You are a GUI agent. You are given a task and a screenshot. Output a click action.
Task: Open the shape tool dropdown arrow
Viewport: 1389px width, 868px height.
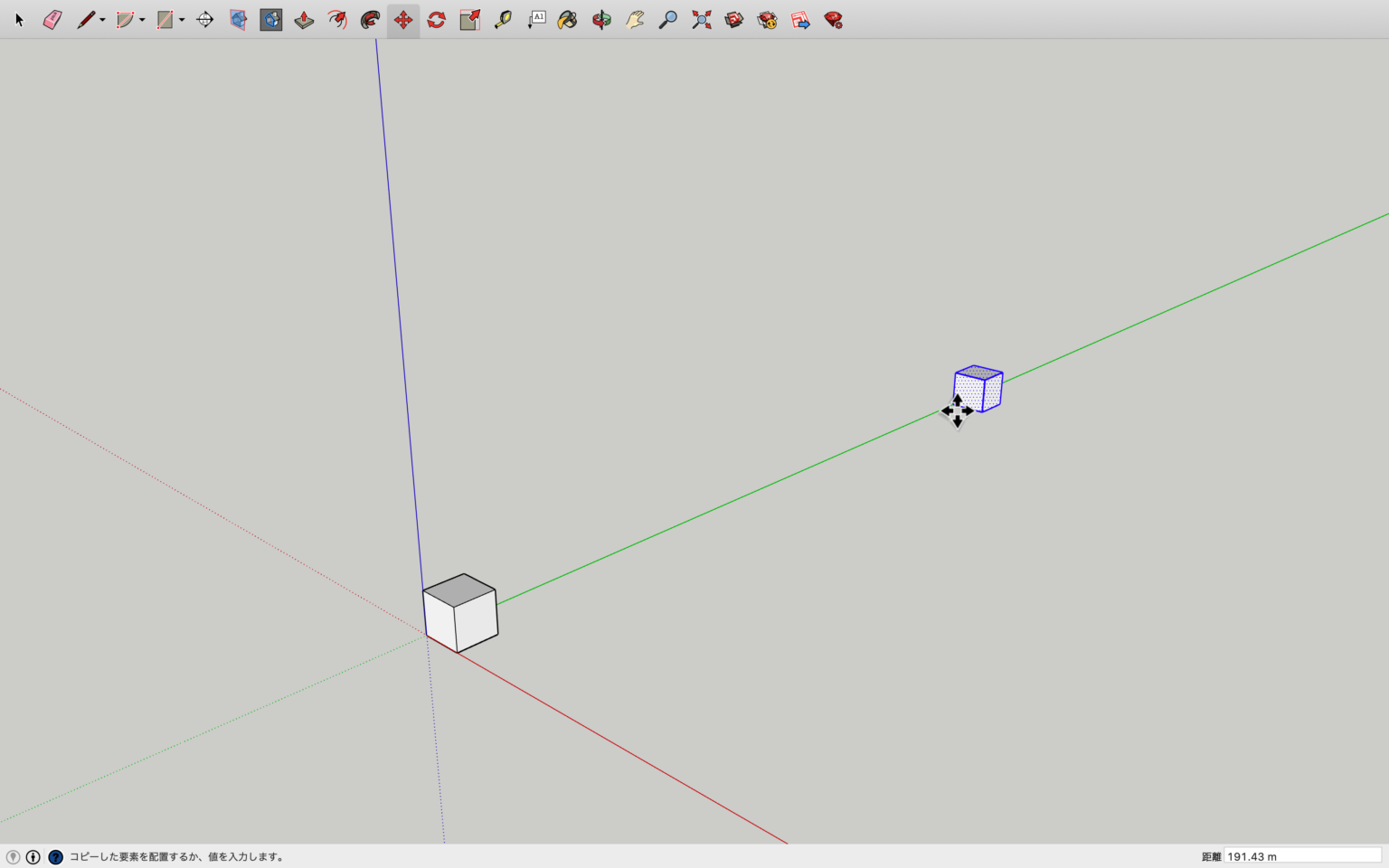click(182, 21)
